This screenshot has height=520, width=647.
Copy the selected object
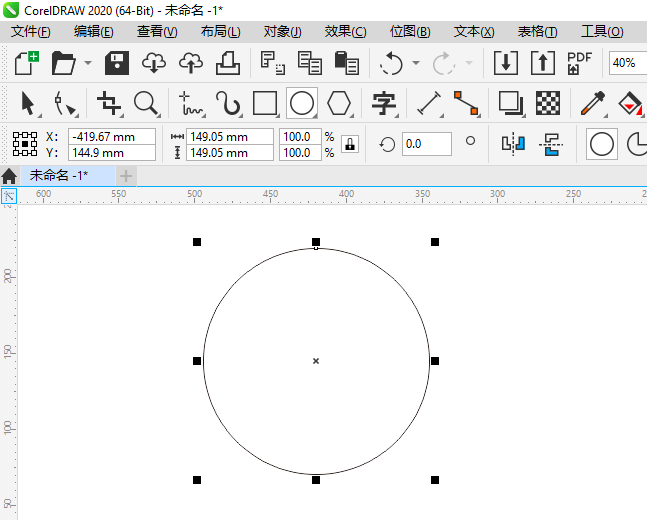310,63
